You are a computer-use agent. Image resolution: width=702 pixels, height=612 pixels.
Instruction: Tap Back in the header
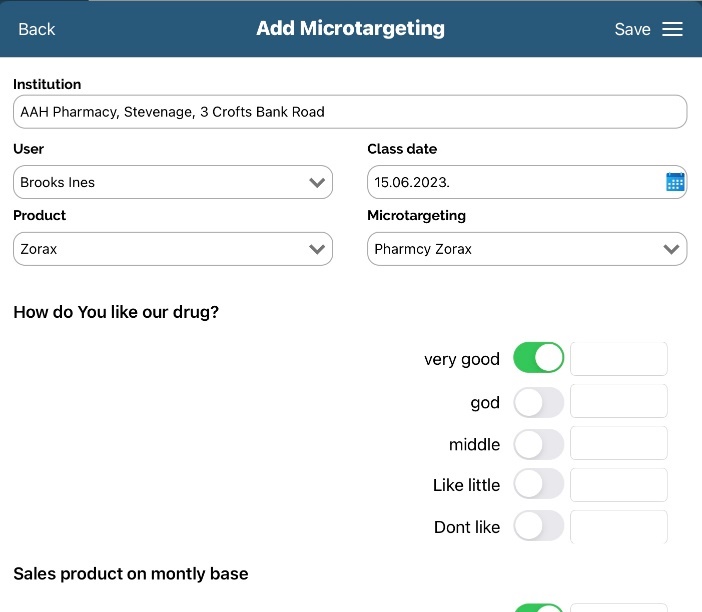[37, 29]
